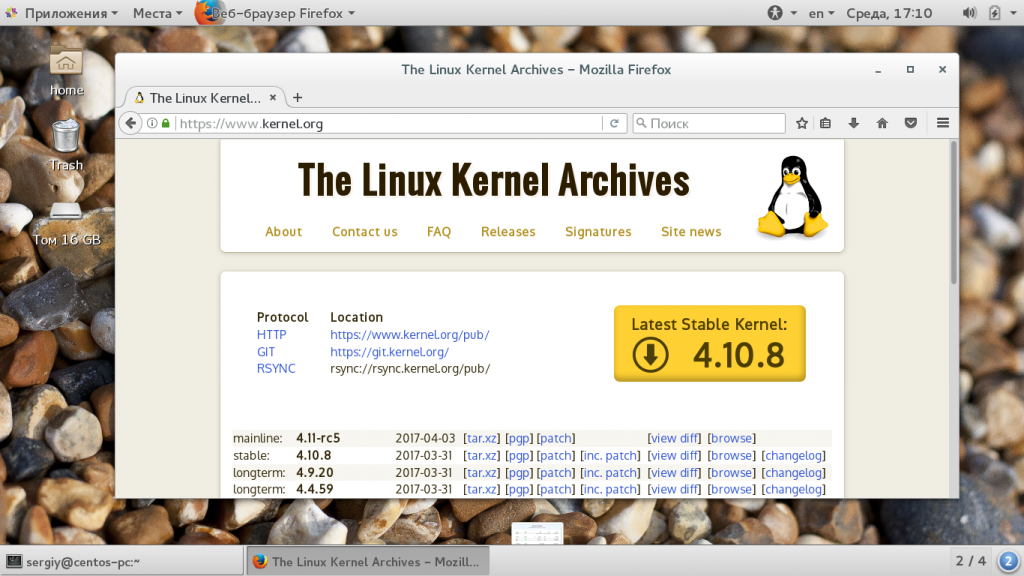Click the HTTP protocol link
Screen dimensions: 1024x576
(x=272, y=334)
